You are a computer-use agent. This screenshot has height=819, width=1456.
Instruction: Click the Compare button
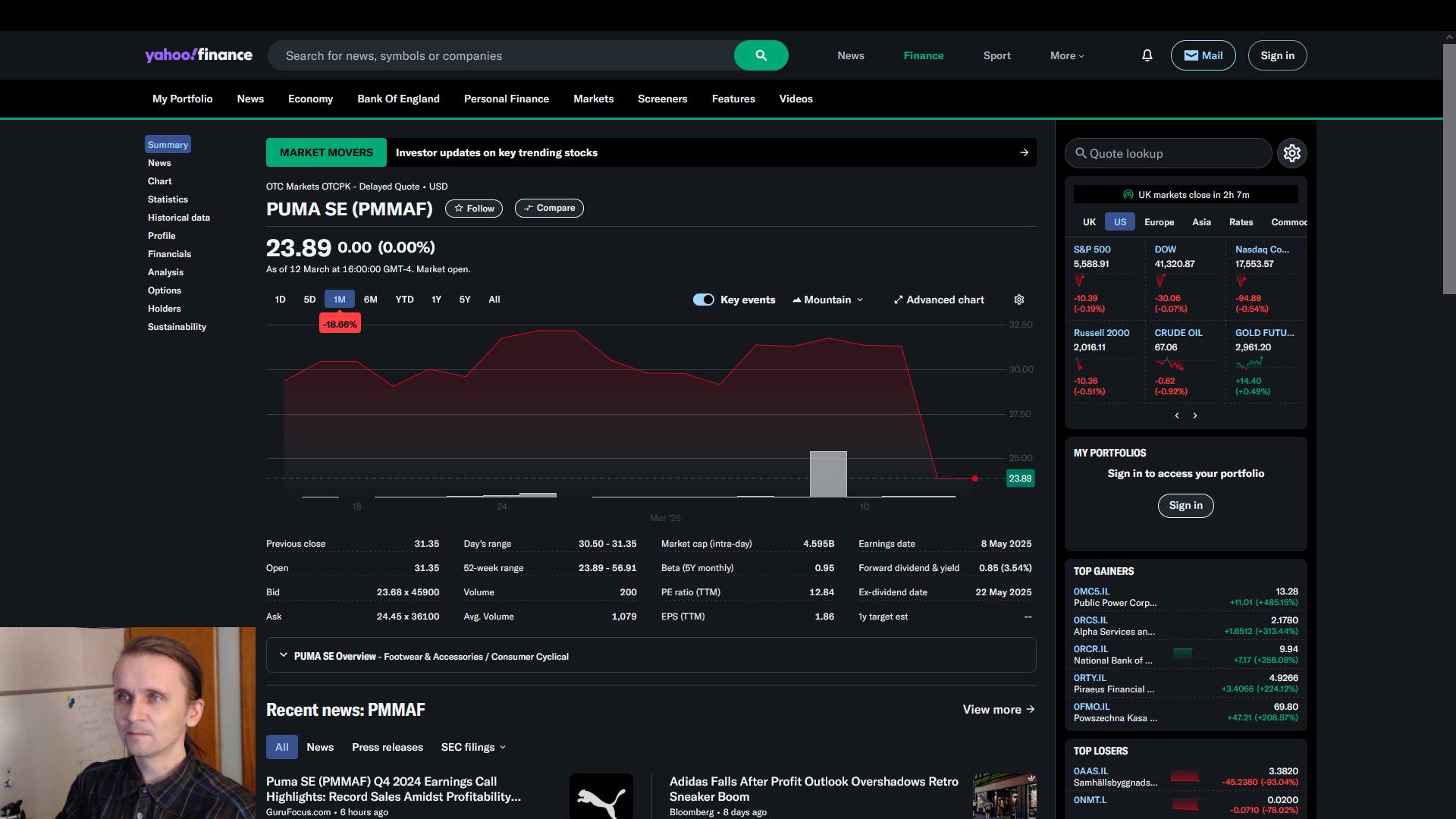(x=549, y=209)
